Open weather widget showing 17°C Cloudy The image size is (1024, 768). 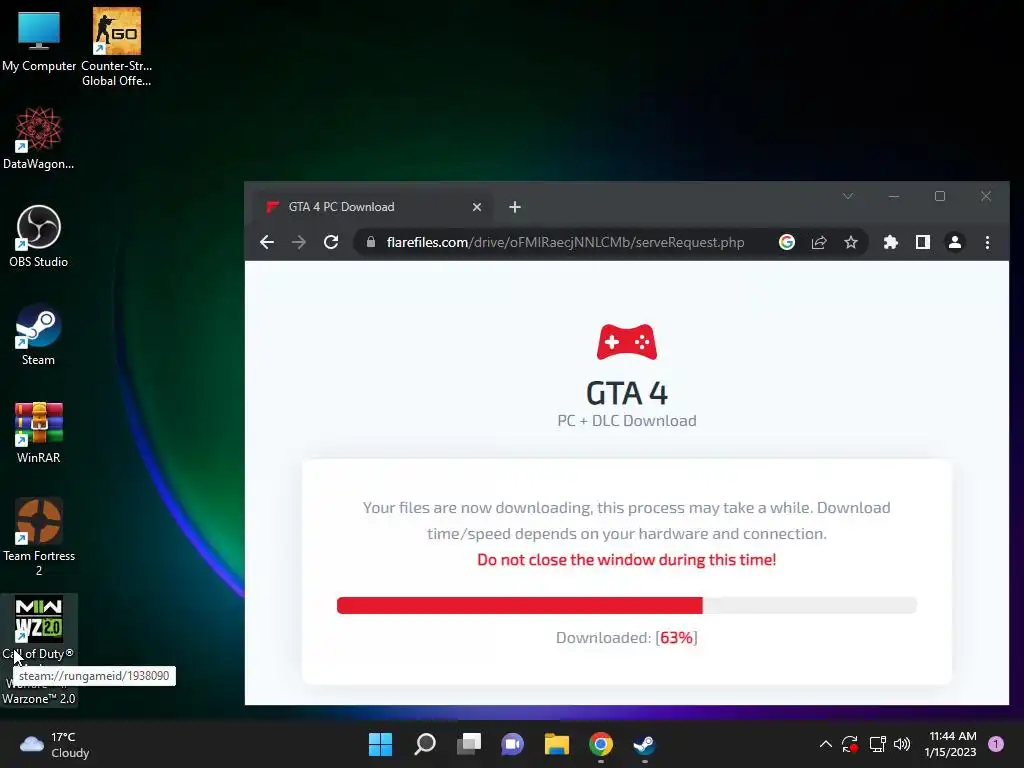coord(55,744)
